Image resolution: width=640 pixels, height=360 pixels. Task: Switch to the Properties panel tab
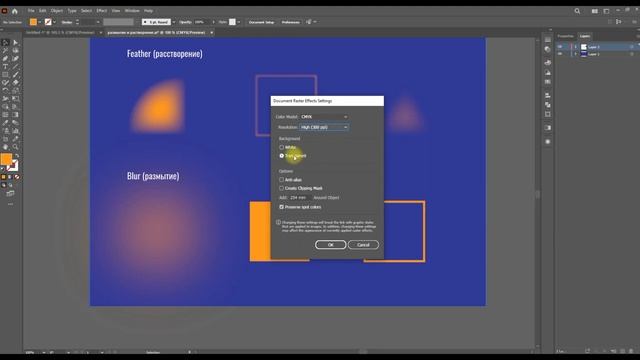point(565,36)
